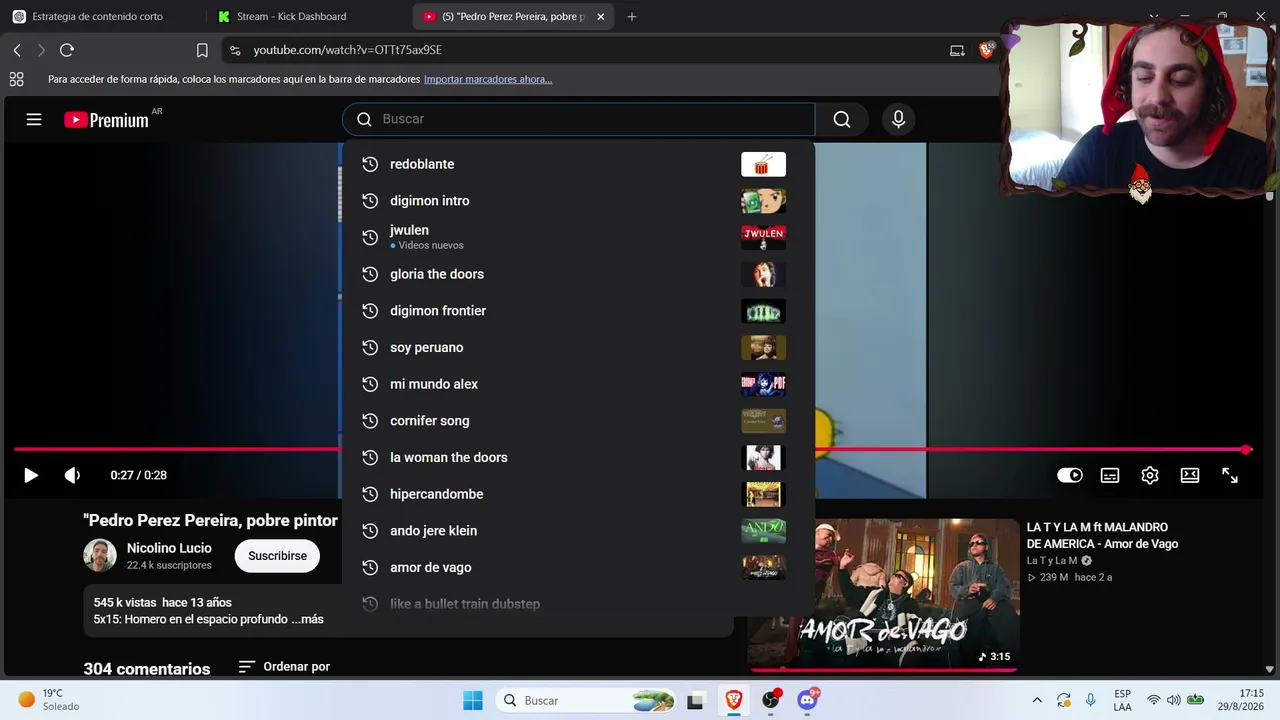Viewport: 1280px width, 720px height.
Task: Open the 'Ordenar por' comment sort dropdown
Action: [x=284, y=667]
